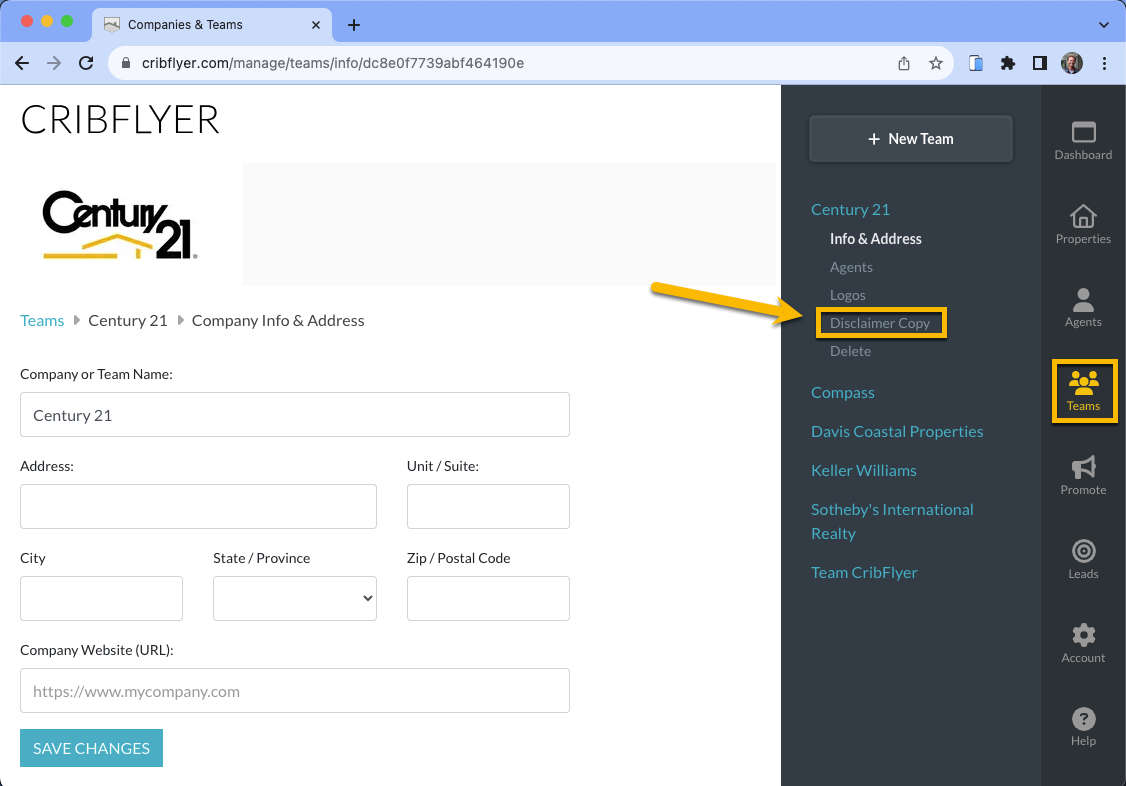Open the Logos submenu item

tap(847, 295)
